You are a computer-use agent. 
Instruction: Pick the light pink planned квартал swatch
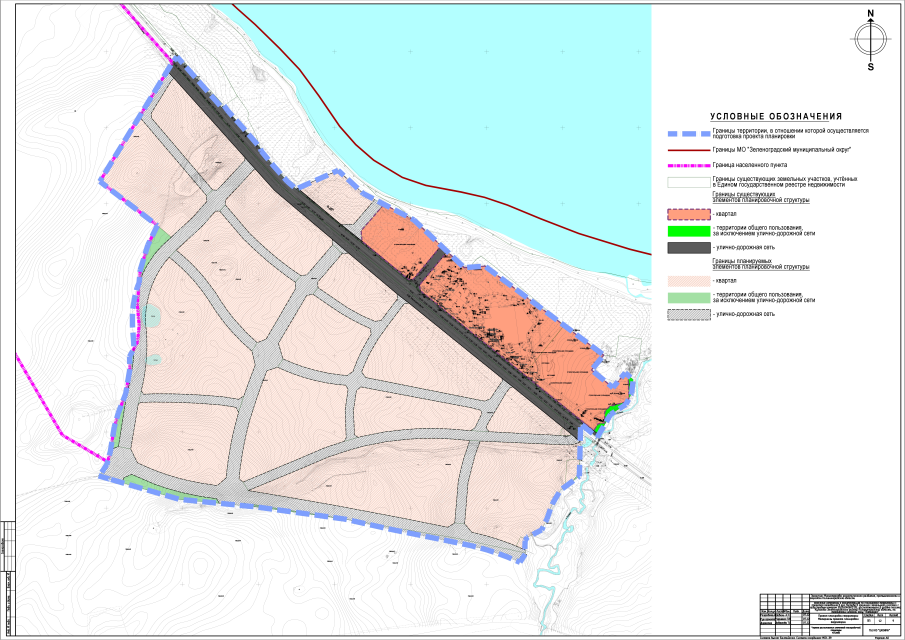(x=688, y=281)
